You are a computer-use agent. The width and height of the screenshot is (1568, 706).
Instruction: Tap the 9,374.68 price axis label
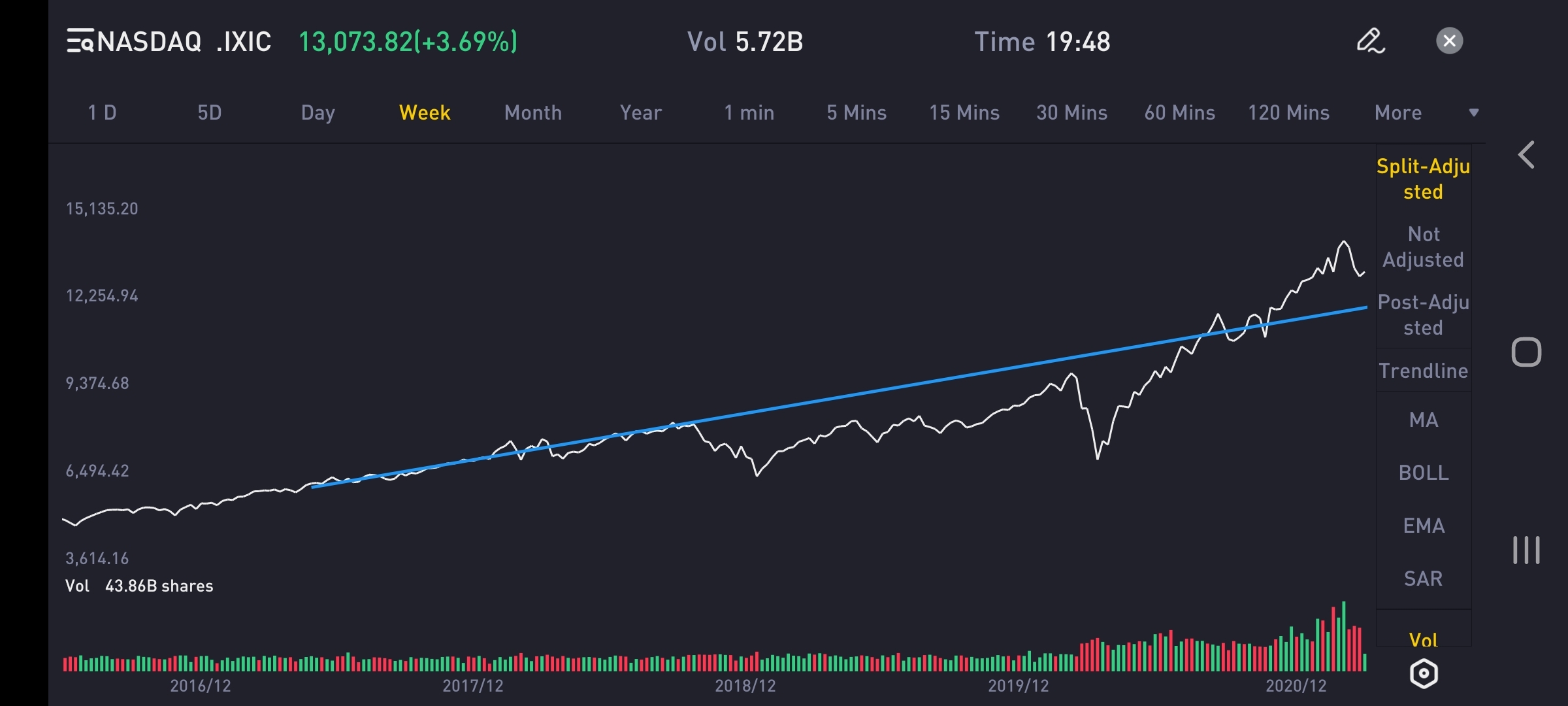(x=97, y=383)
